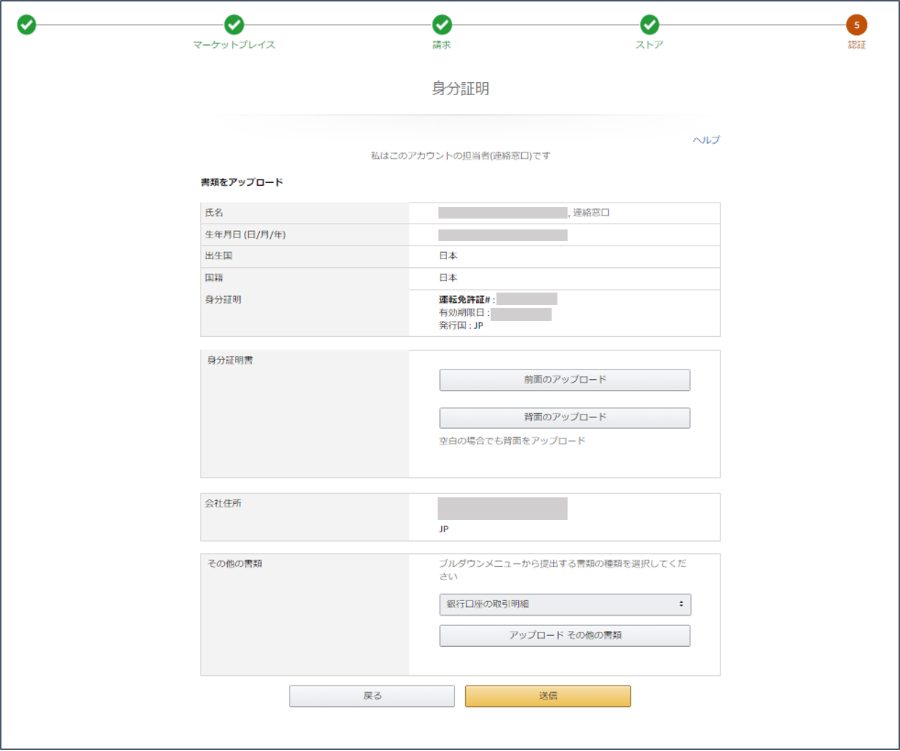Click the step 5 認証 circle icon
This screenshot has height=751, width=900.
(856, 25)
